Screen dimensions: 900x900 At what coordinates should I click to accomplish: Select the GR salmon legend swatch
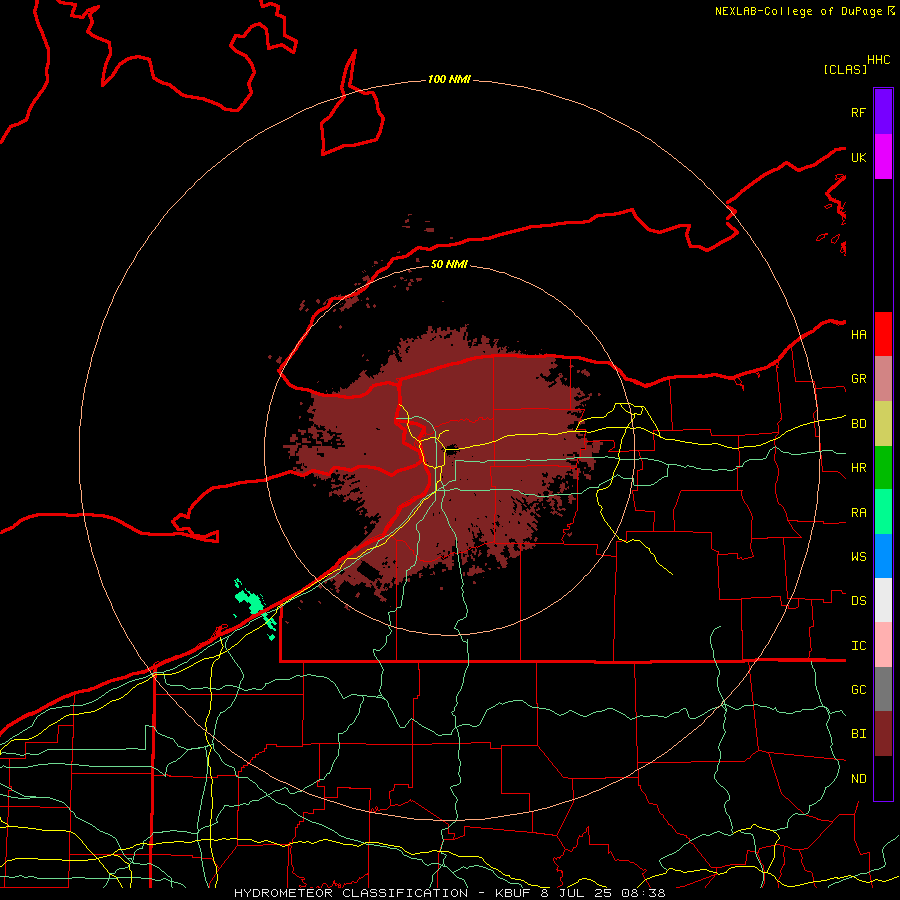point(883,379)
